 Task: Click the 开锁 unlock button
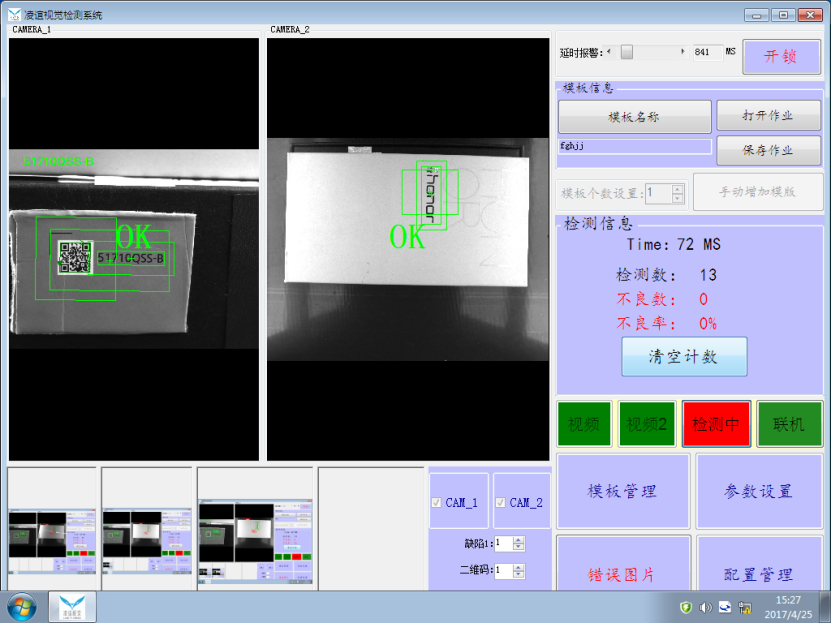[780, 56]
